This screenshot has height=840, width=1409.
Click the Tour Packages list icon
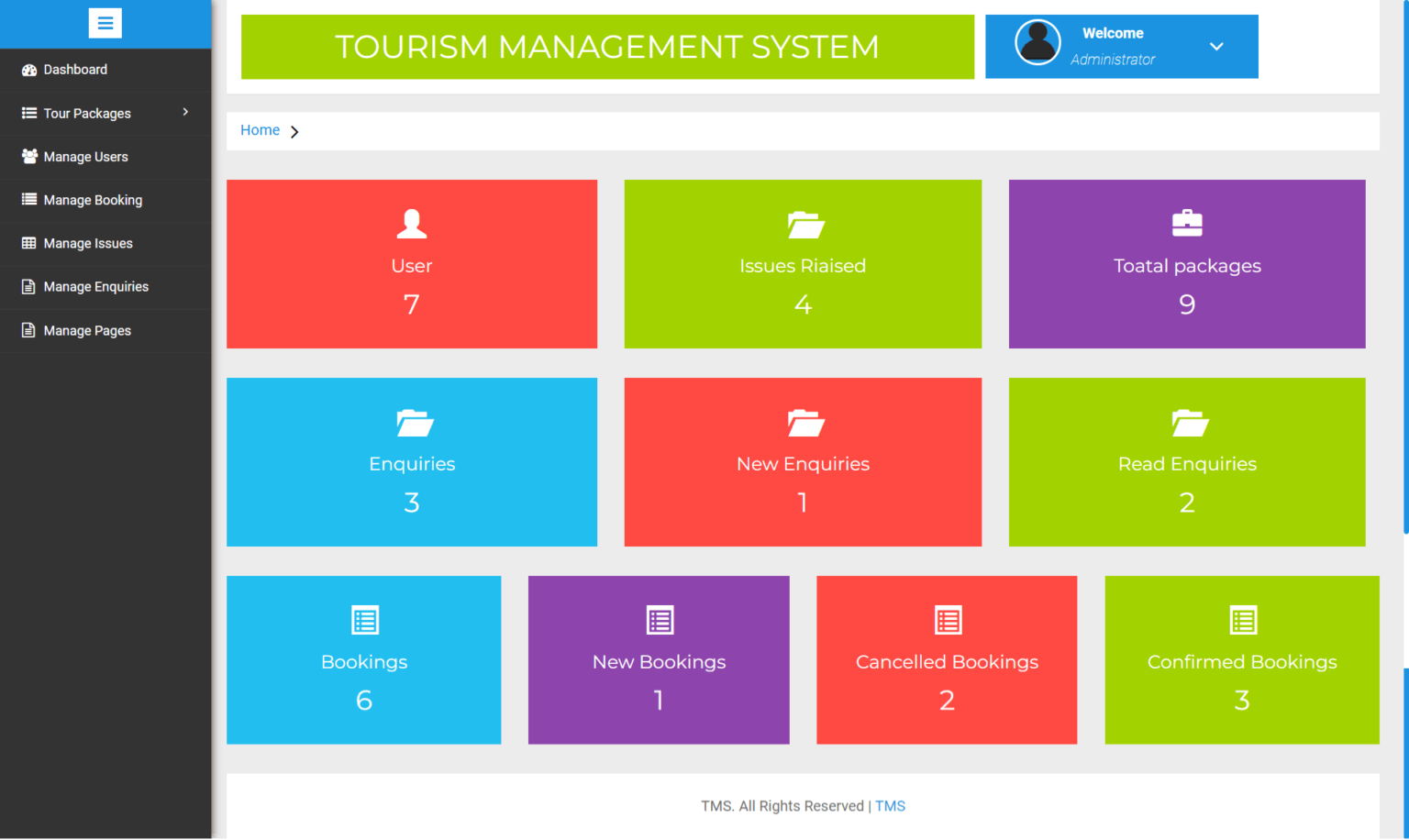click(29, 113)
